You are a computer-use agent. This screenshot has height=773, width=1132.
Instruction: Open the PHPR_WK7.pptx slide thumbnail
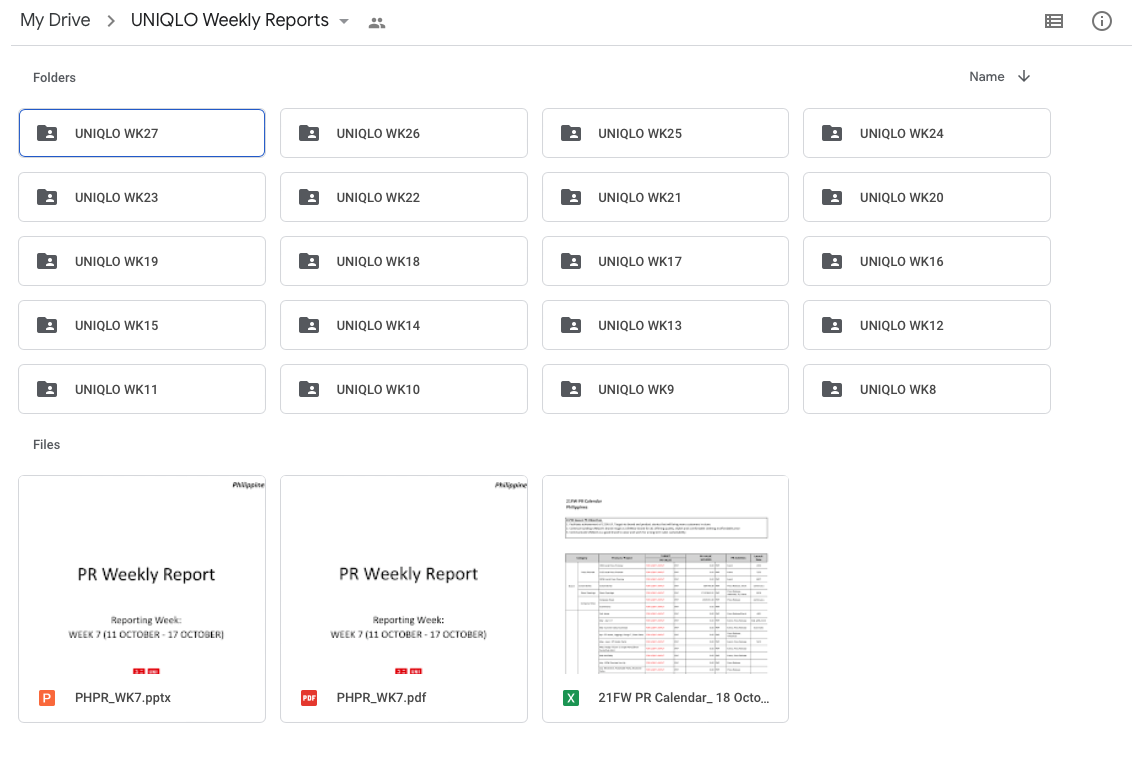pos(142,575)
